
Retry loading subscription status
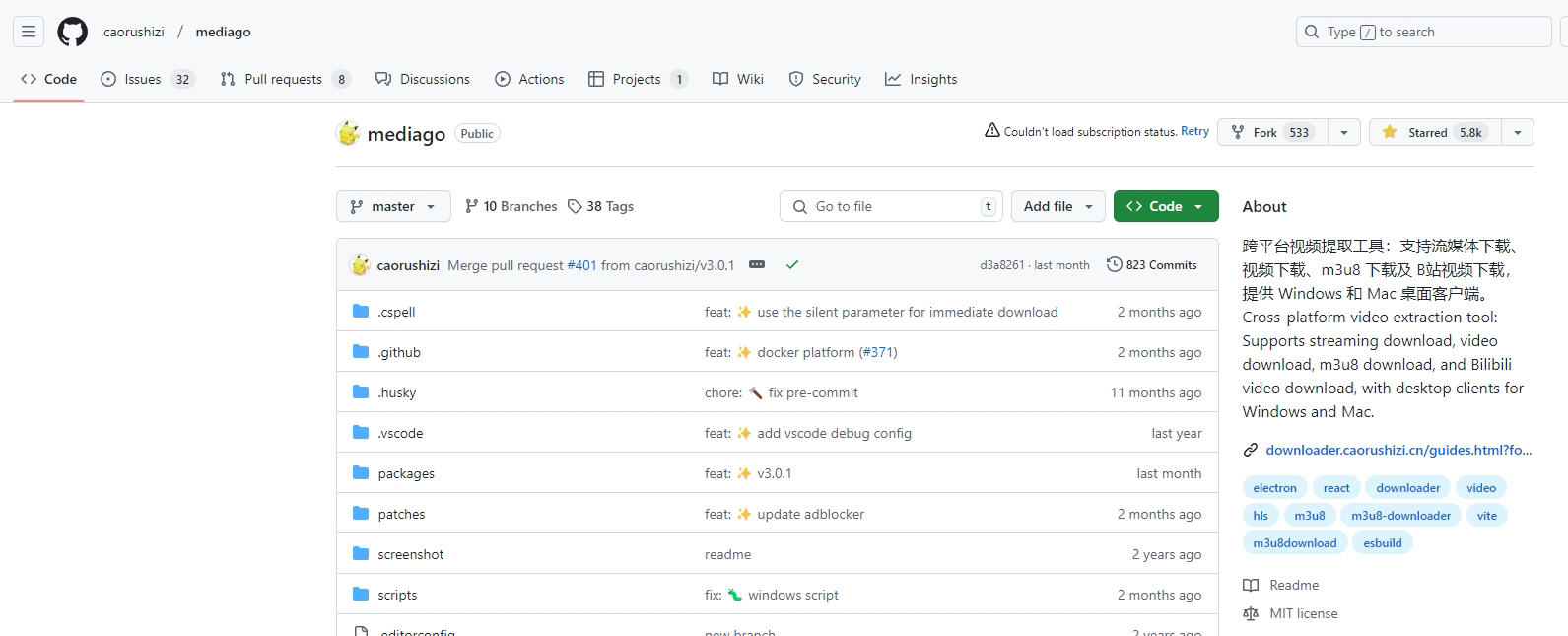[1194, 131]
